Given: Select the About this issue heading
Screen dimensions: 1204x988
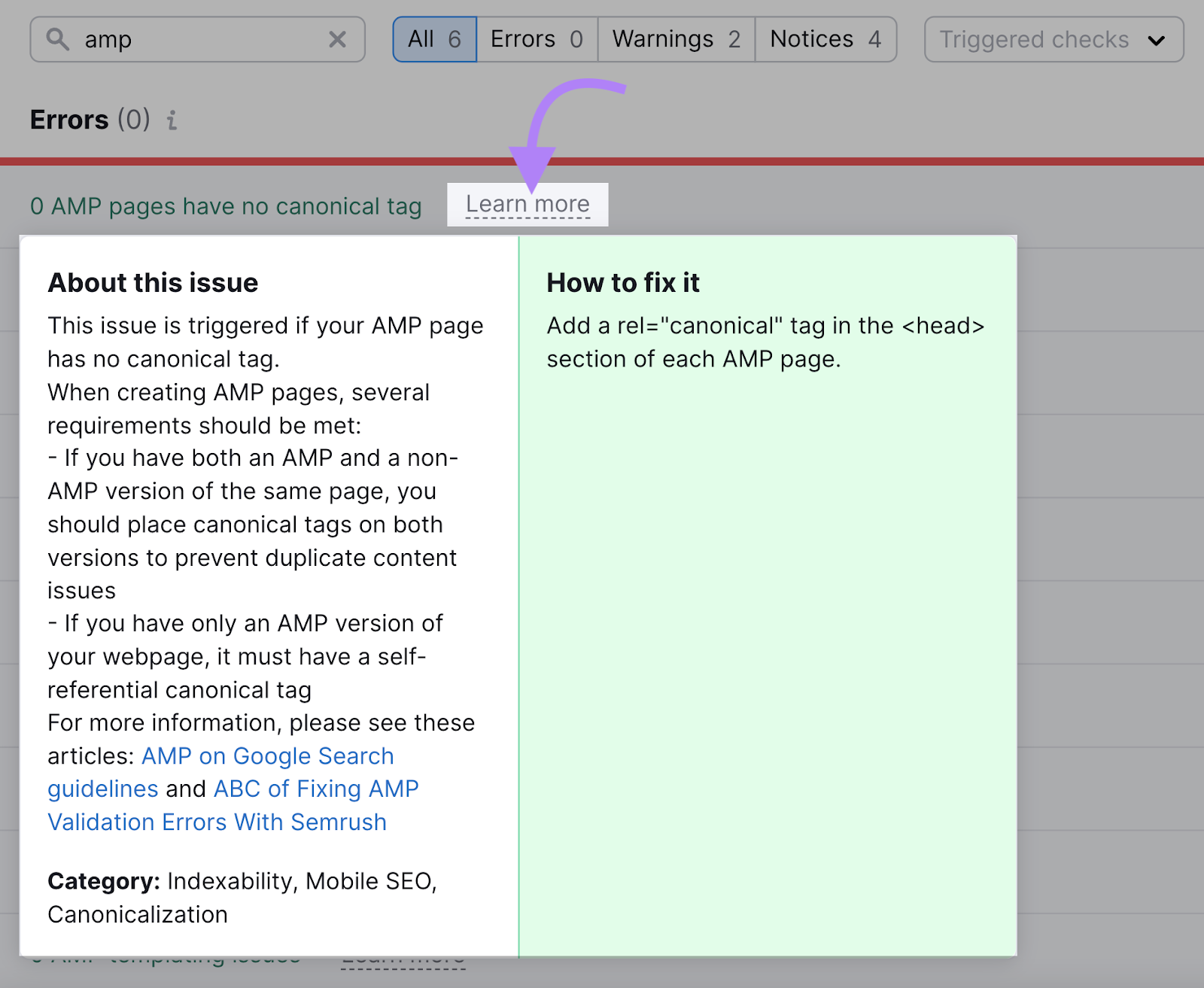Looking at the screenshot, I should [153, 283].
